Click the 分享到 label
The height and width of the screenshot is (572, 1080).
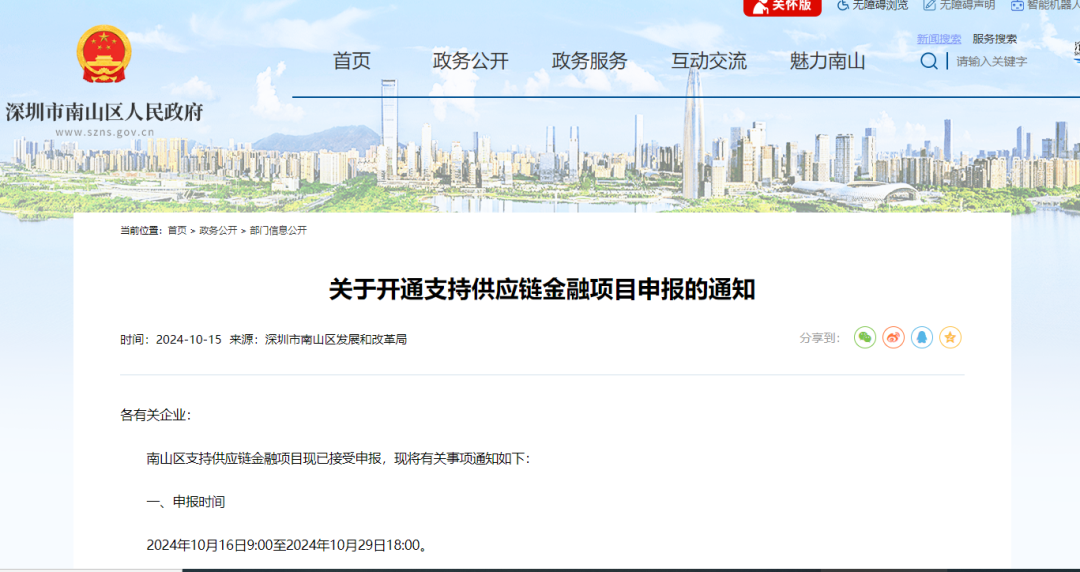pyautogui.click(x=820, y=338)
